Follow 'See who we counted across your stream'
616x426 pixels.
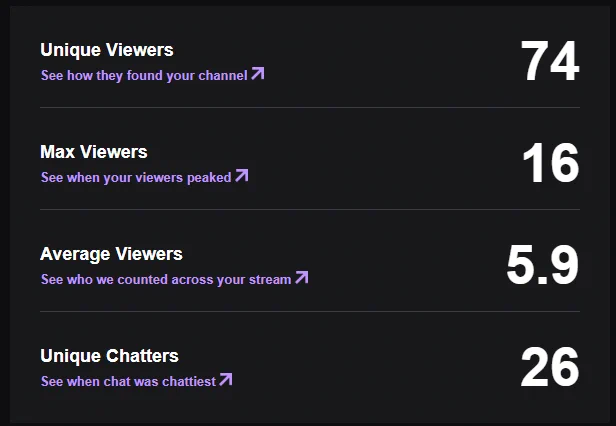coord(174,279)
